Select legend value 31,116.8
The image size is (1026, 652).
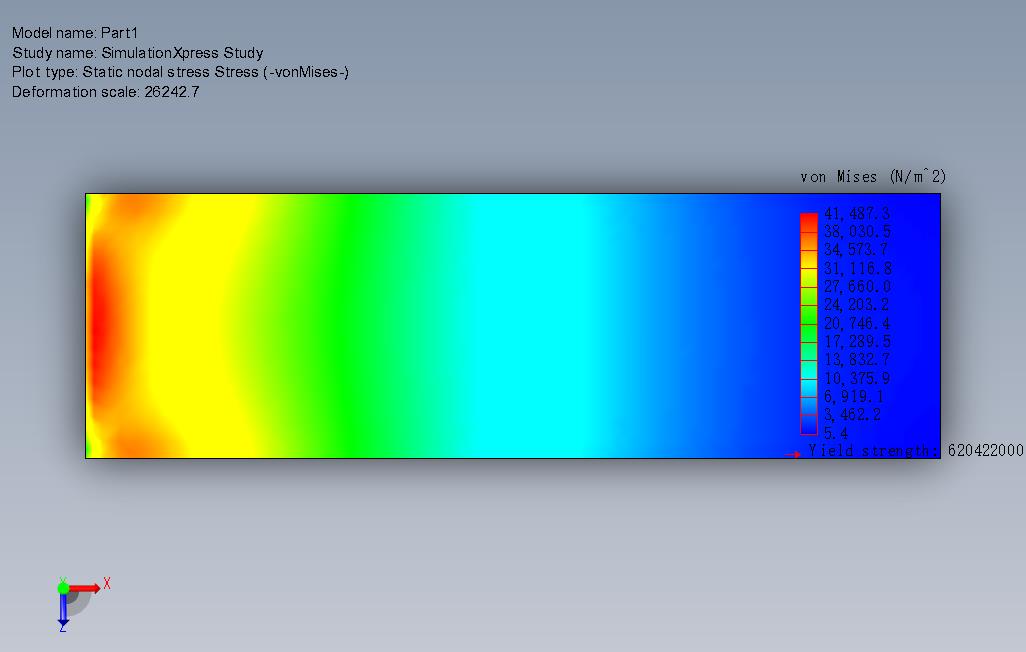click(857, 268)
